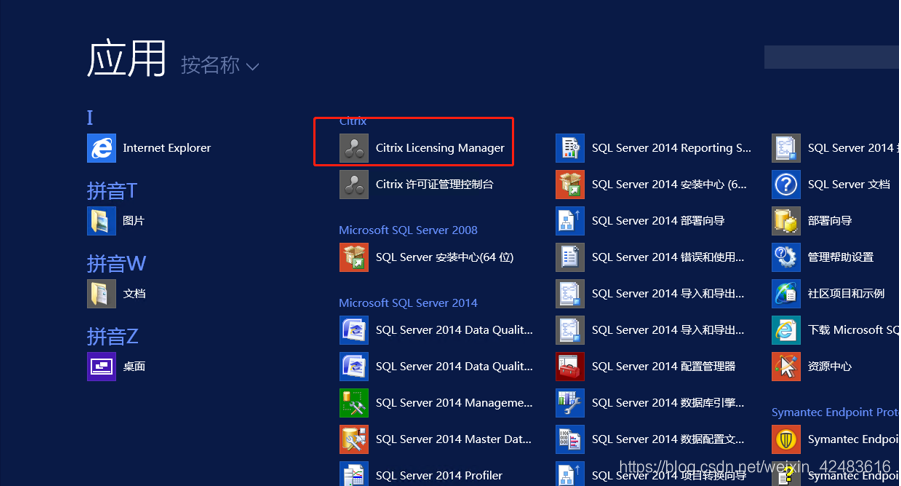
Task: Click the search box at top right
Action: click(x=830, y=57)
